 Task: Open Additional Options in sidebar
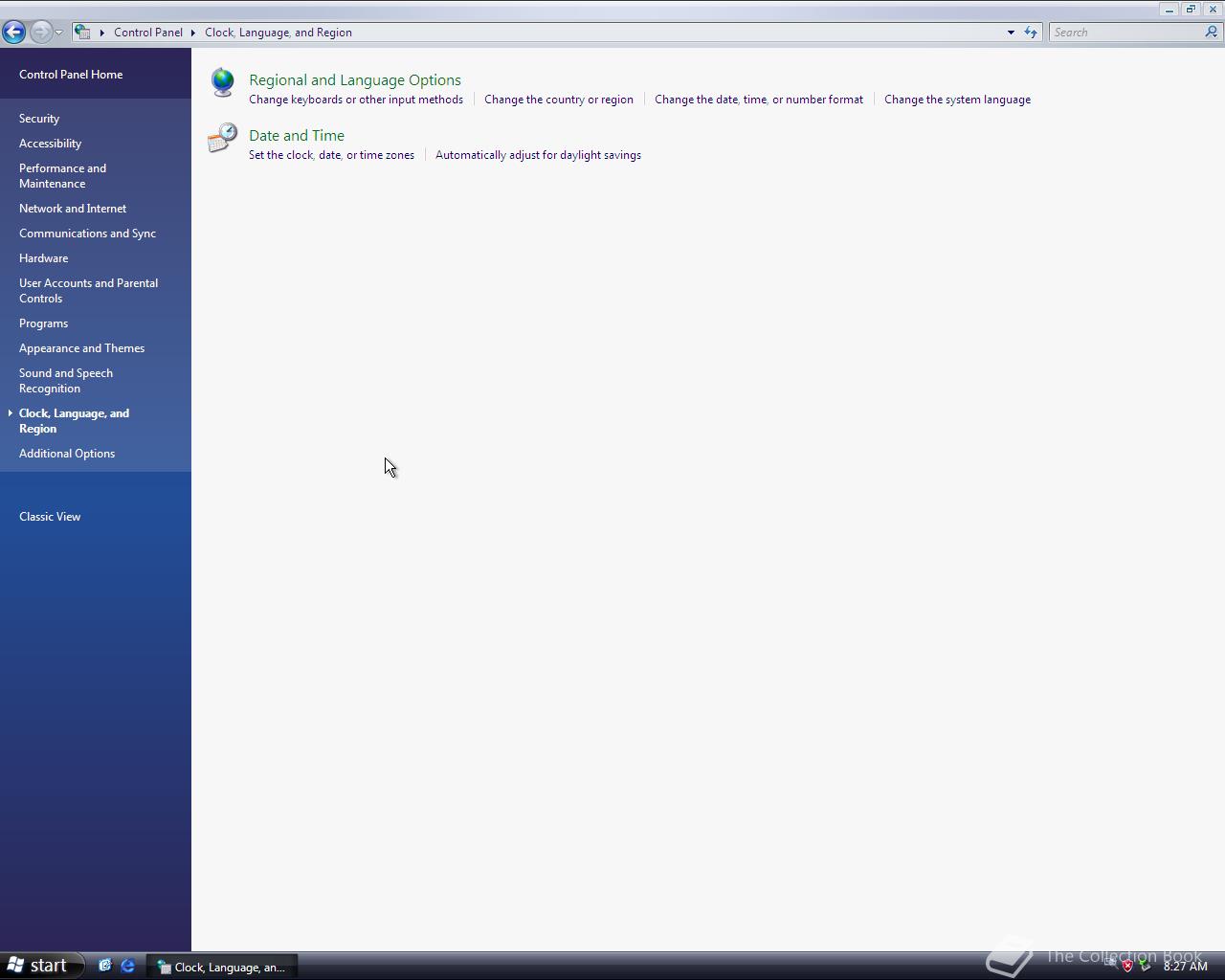pos(67,454)
